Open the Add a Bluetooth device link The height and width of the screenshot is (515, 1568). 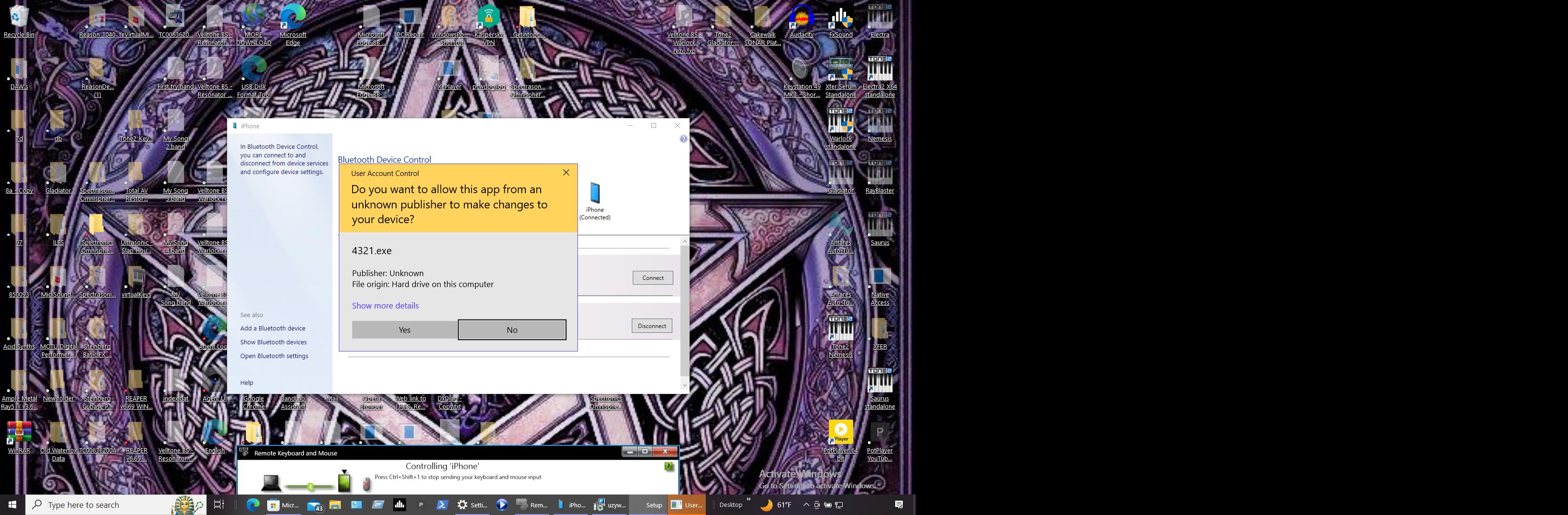point(272,329)
